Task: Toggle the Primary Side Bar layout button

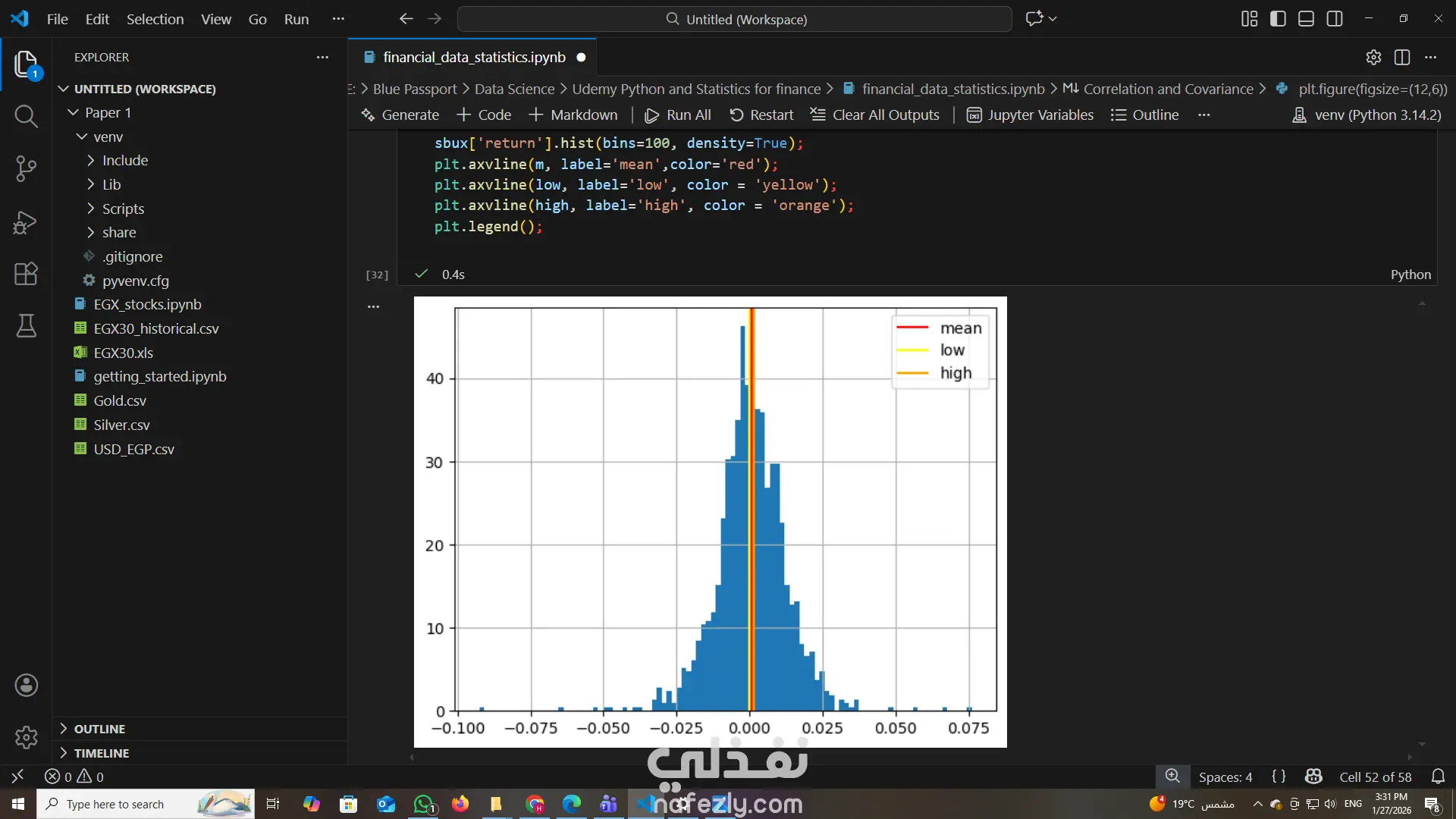Action: tap(1278, 19)
